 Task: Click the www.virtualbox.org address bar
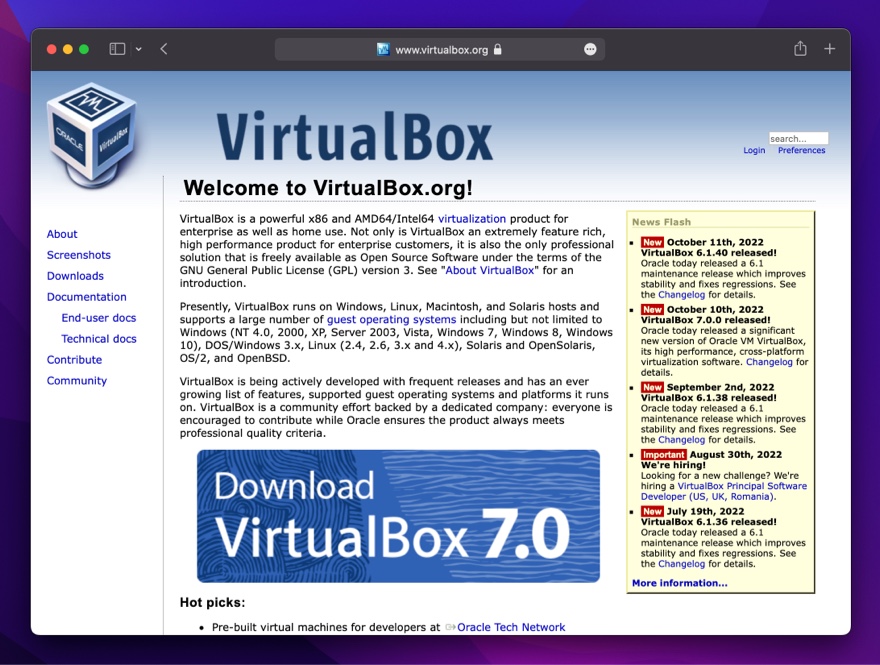(440, 48)
